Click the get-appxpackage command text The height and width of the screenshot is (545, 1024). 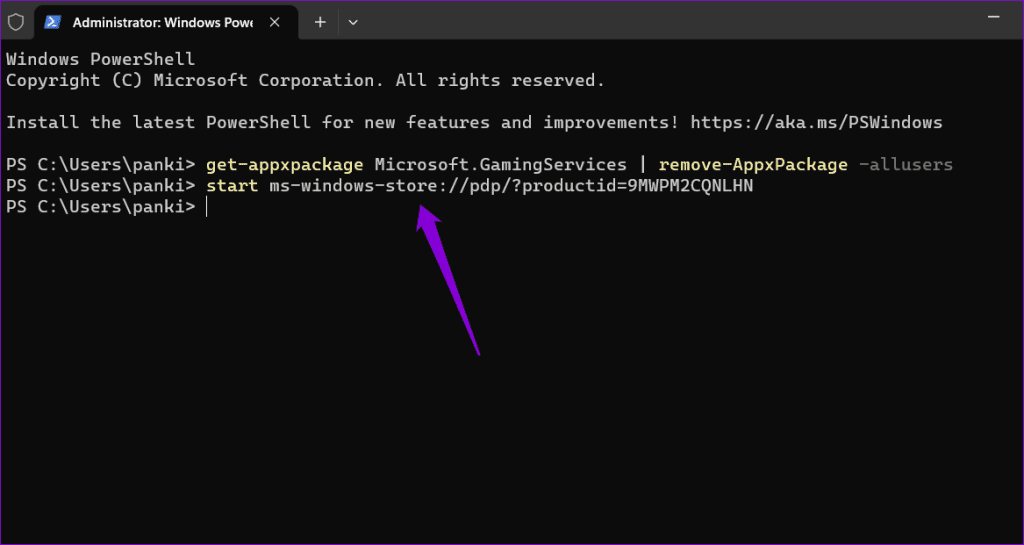284,165
